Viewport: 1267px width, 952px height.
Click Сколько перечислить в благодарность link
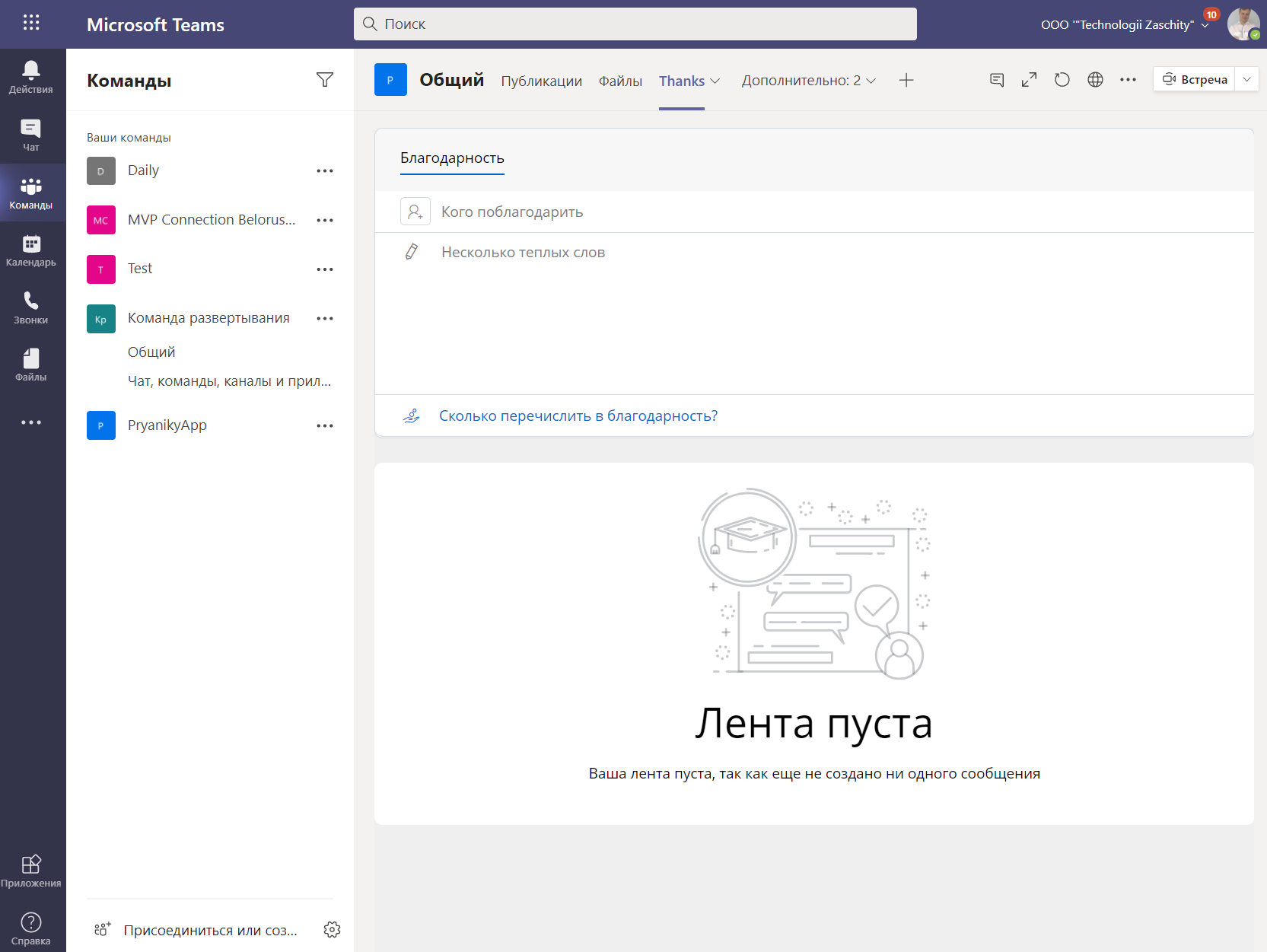(578, 416)
